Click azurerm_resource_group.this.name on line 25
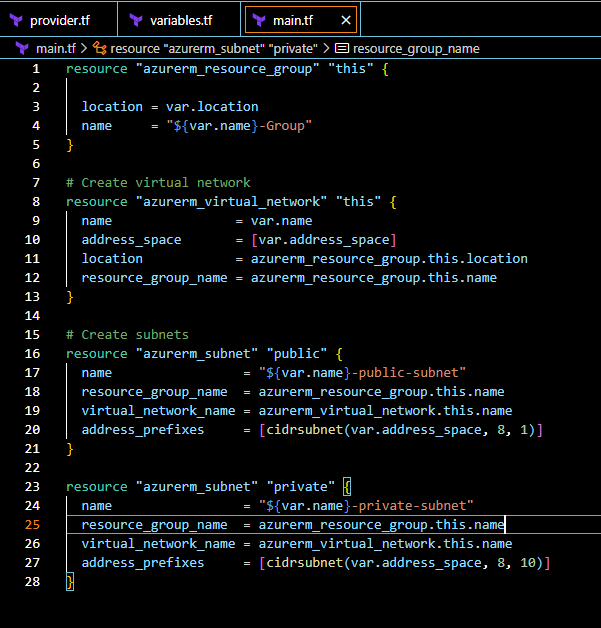601x628 pixels. [x=381, y=525]
